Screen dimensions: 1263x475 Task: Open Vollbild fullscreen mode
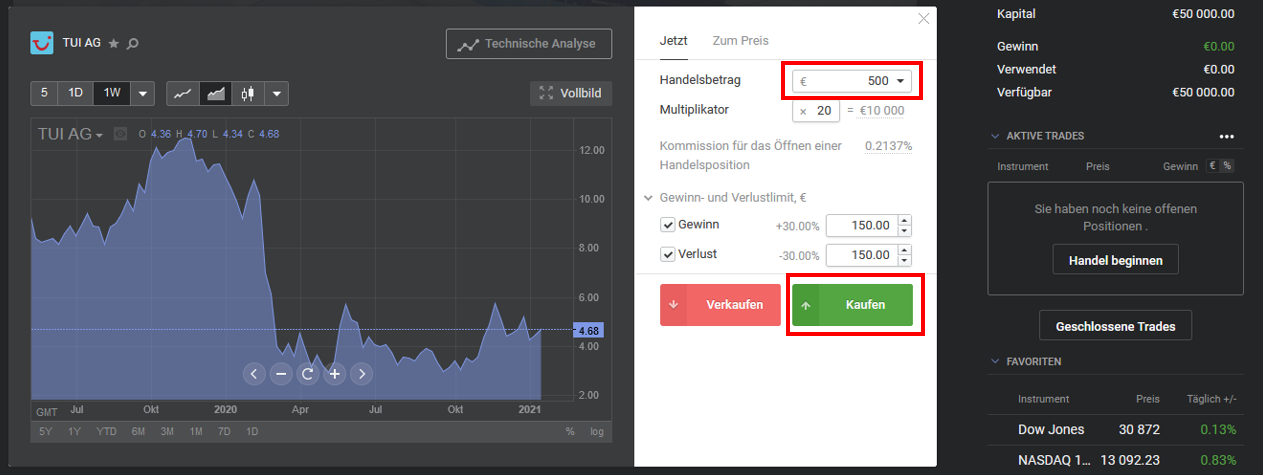pos(571,93)
